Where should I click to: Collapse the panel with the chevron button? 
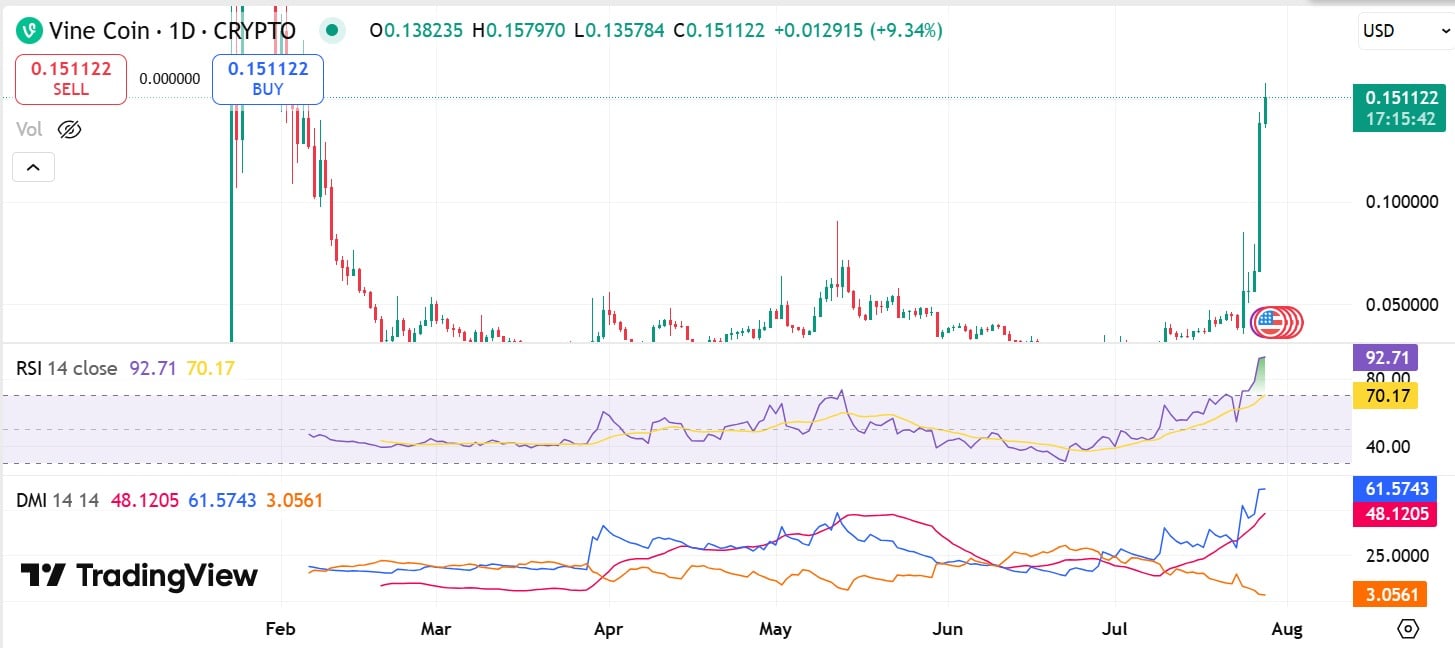coord(33,167)
